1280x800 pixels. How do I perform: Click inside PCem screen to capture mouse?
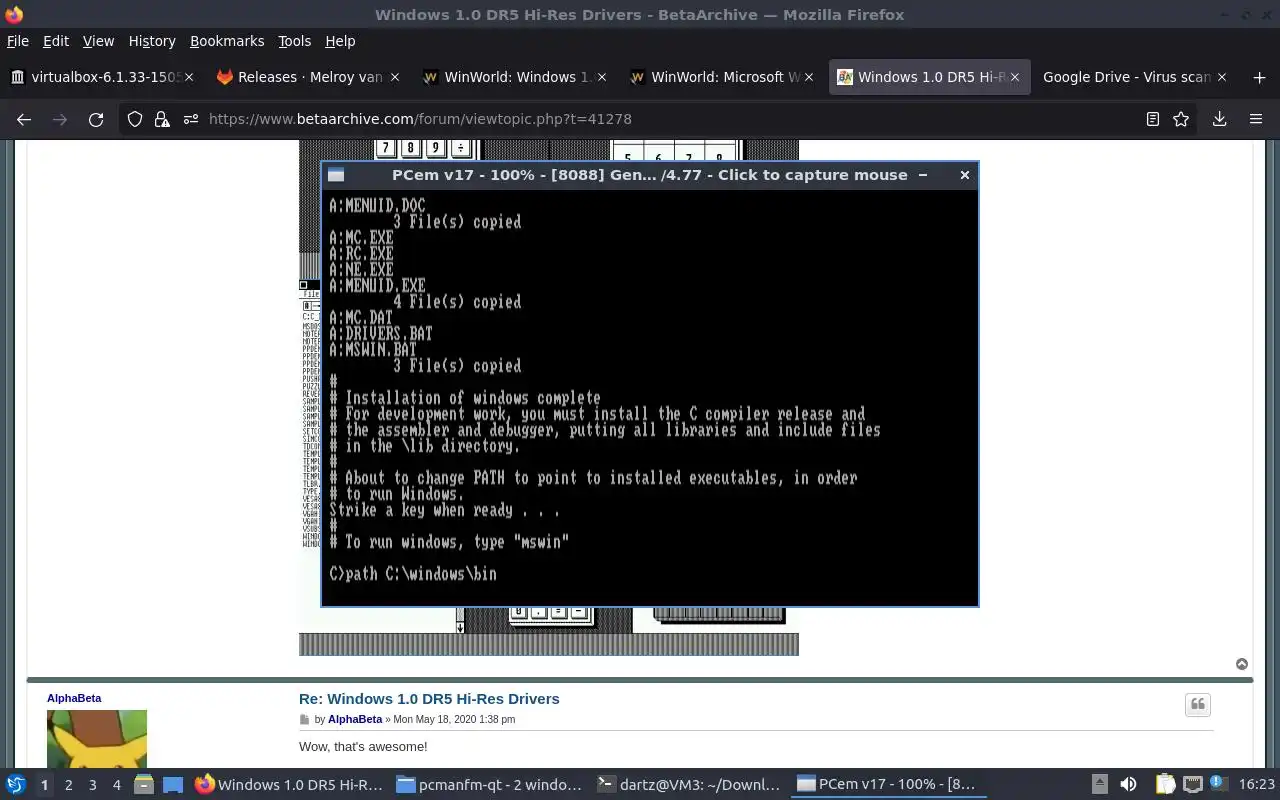click(650, 397)
